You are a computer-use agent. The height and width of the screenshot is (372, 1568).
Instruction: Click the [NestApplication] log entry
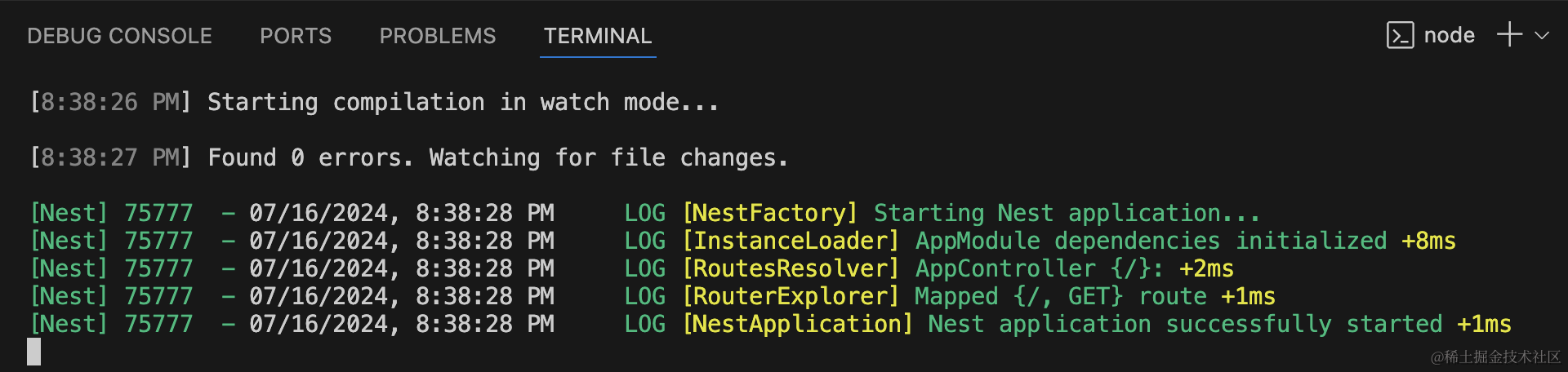click(797, 324)
